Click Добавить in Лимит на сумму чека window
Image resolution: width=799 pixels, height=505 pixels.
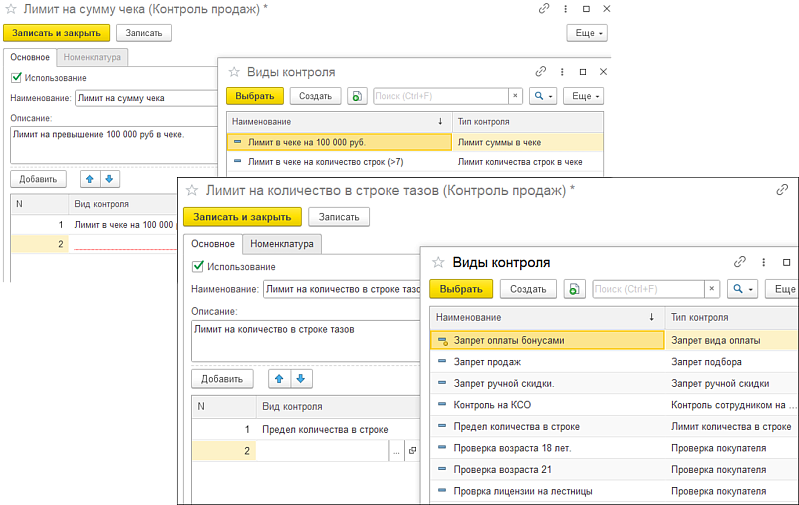(38, 179)
